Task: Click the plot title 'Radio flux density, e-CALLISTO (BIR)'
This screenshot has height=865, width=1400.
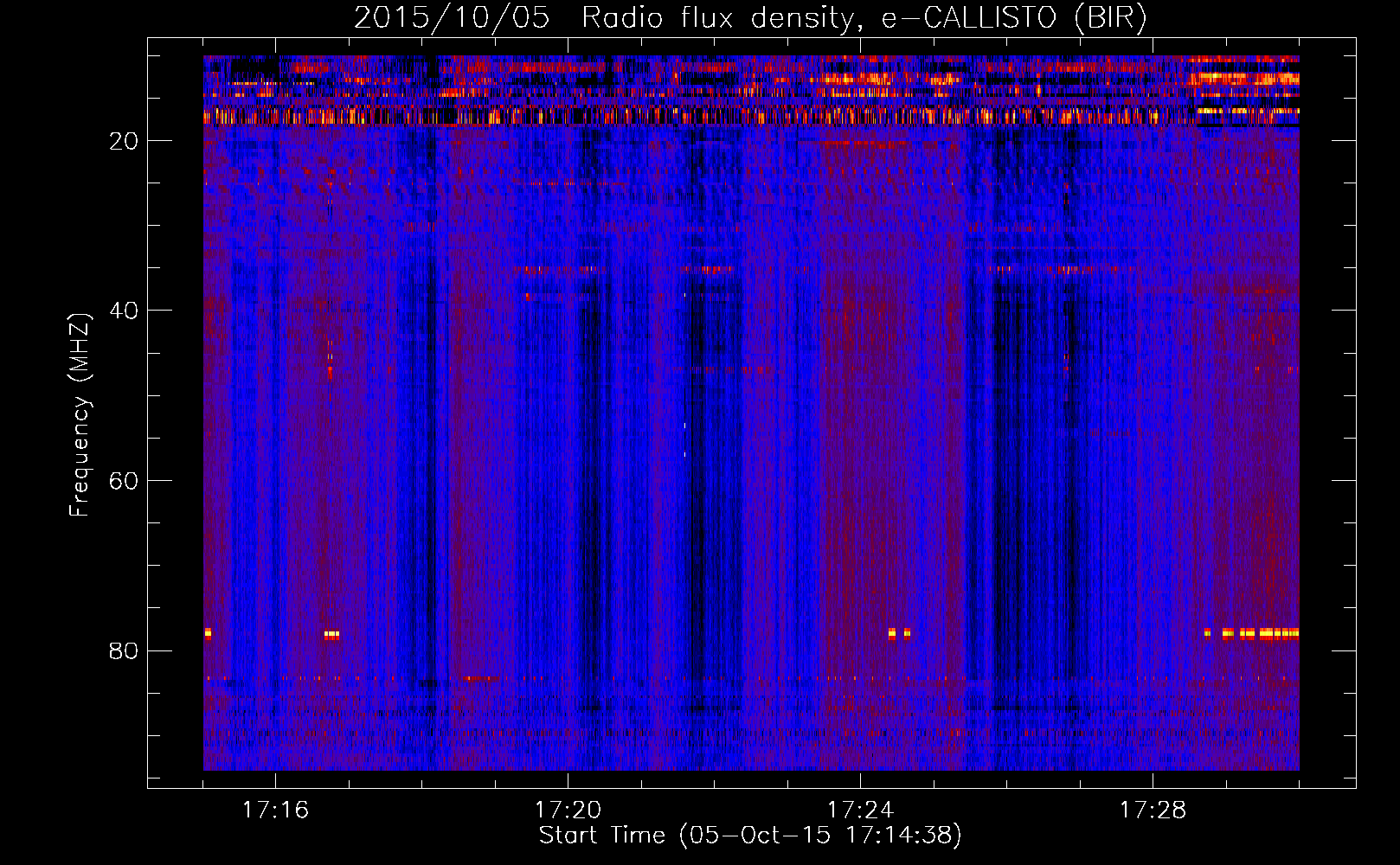Action: point(864,18)
